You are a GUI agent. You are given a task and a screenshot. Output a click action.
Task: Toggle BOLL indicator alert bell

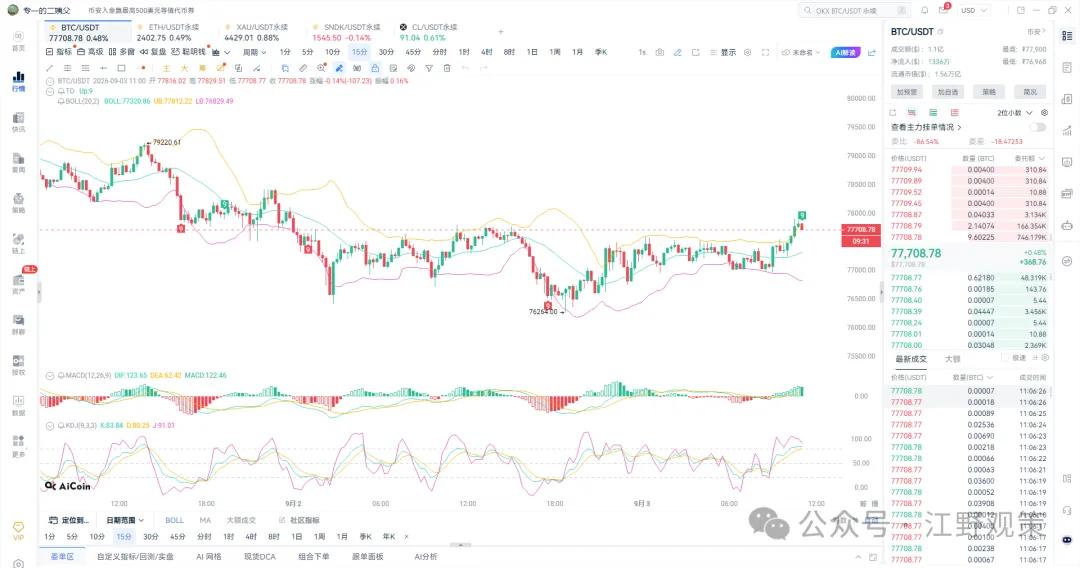click(61, 101)
